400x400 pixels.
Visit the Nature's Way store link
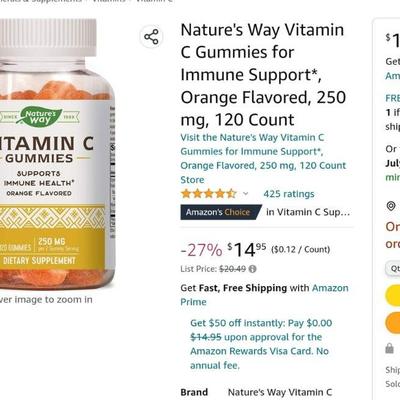click(x=263, y=158)
